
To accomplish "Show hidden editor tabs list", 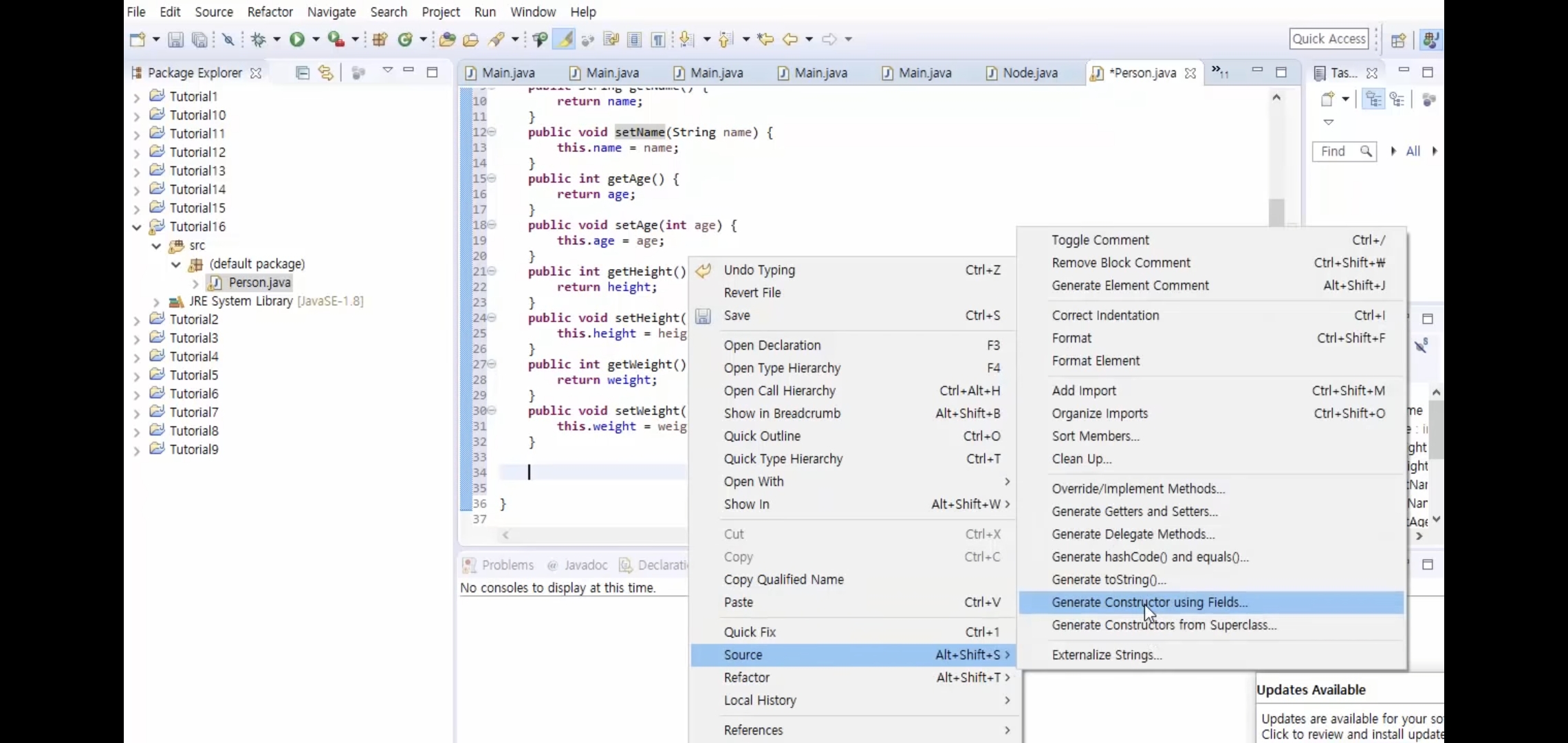I will coord(1220,72).
